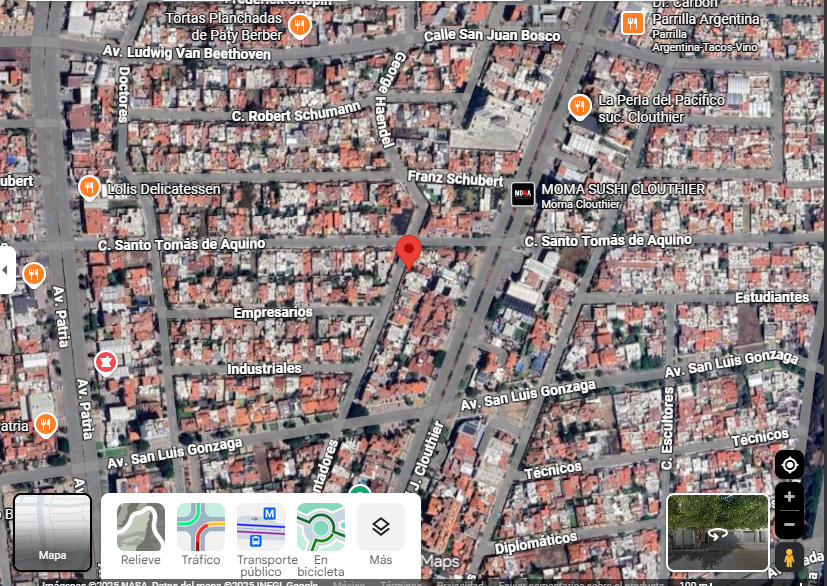Expand the collapsed side panel arrow
Screen dimensions: 827x586
pos(6,270)
